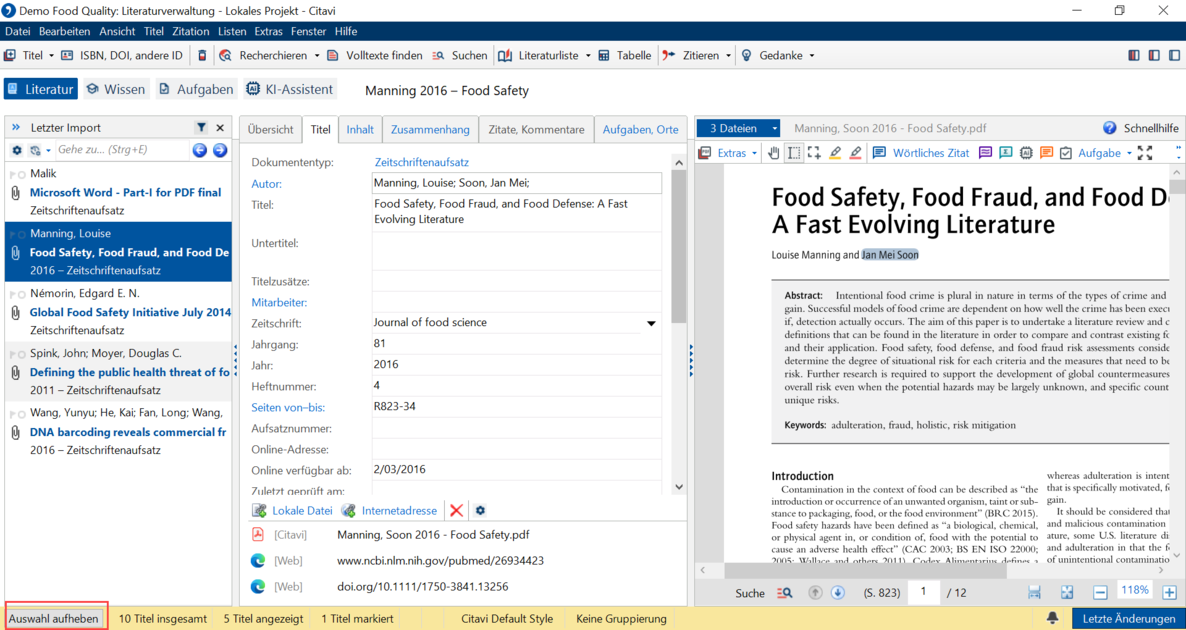Select the hand pan tool in PDF toolbar
Viewport: 1186px width, 630px height.
pyautogui.click(x=774, y=153)
